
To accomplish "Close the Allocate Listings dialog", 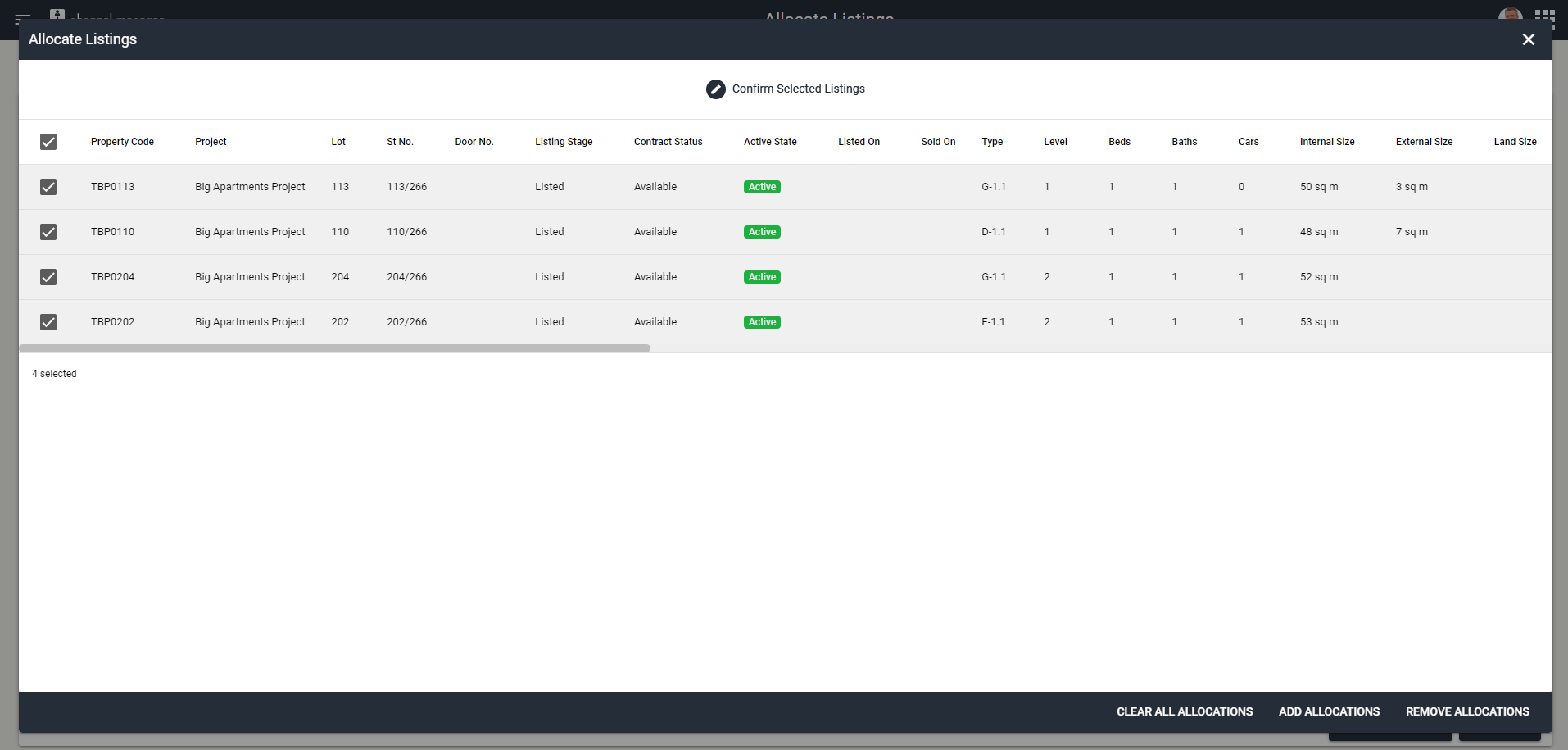I will click(1529, 39).
